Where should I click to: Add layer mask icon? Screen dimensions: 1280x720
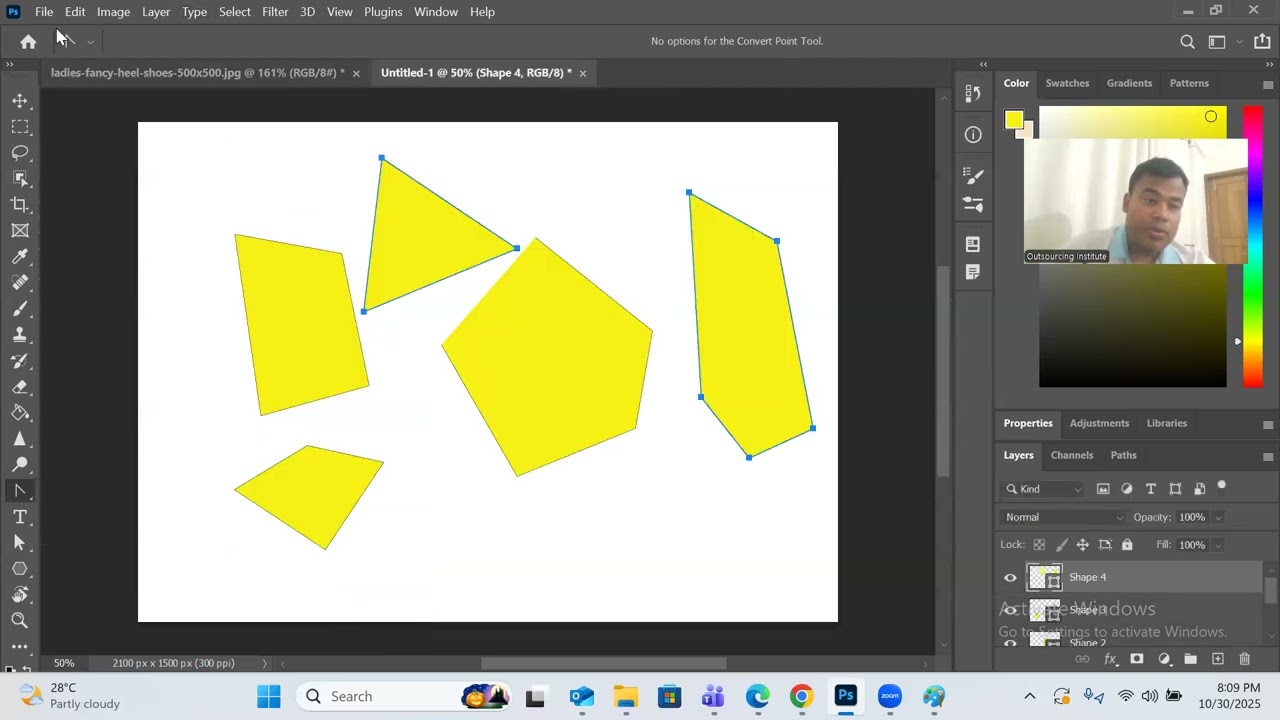pos(1137,659)
